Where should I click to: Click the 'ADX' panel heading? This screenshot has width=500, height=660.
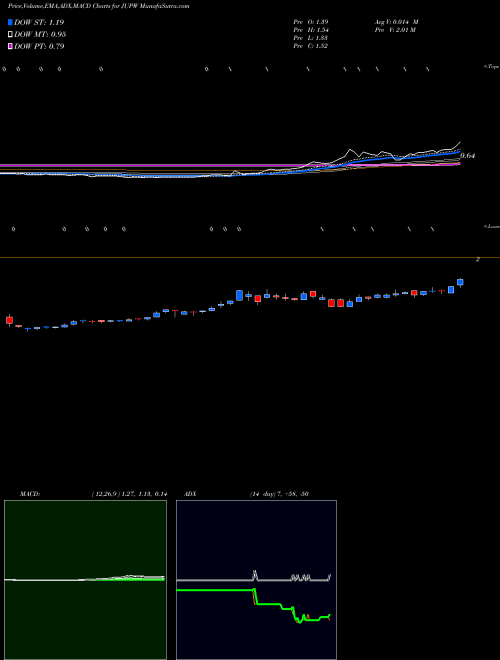(x=191, y=494)
